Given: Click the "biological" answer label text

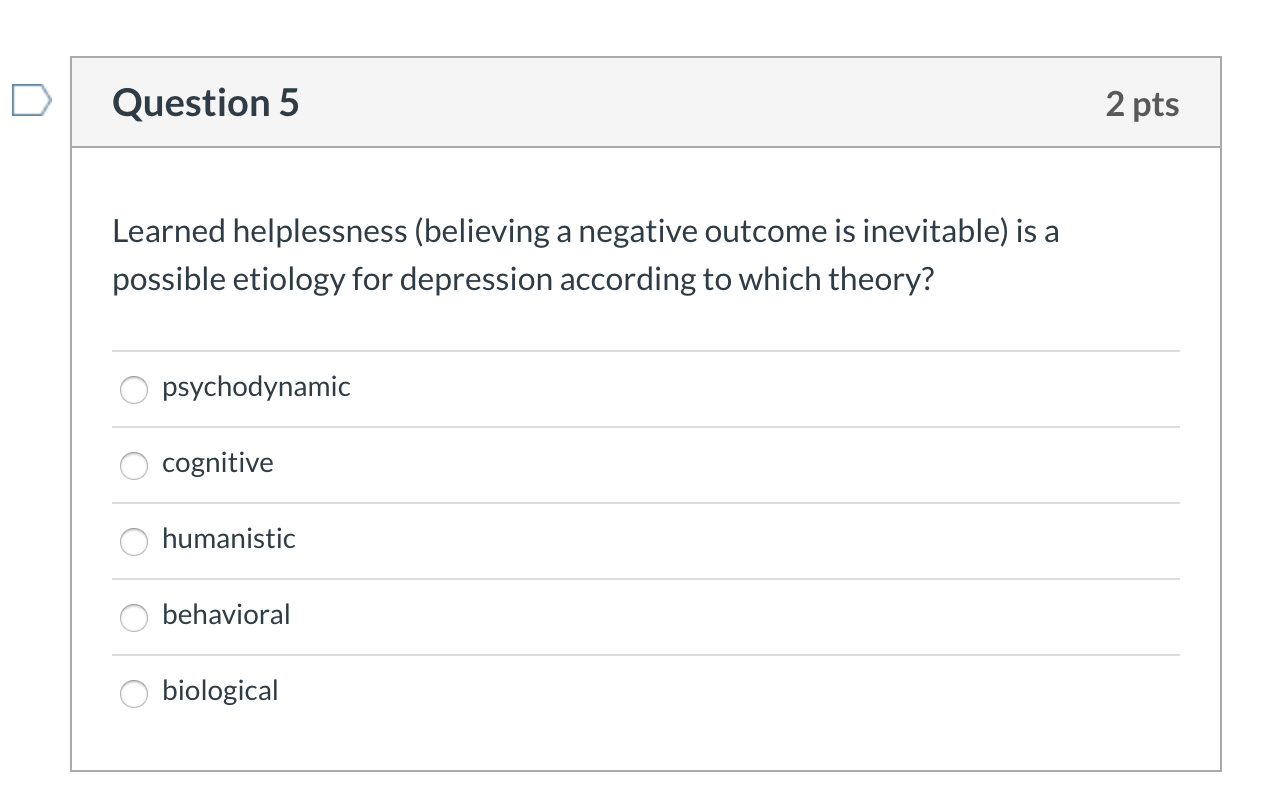Looking at the screenshot, I should pos(220,691).
